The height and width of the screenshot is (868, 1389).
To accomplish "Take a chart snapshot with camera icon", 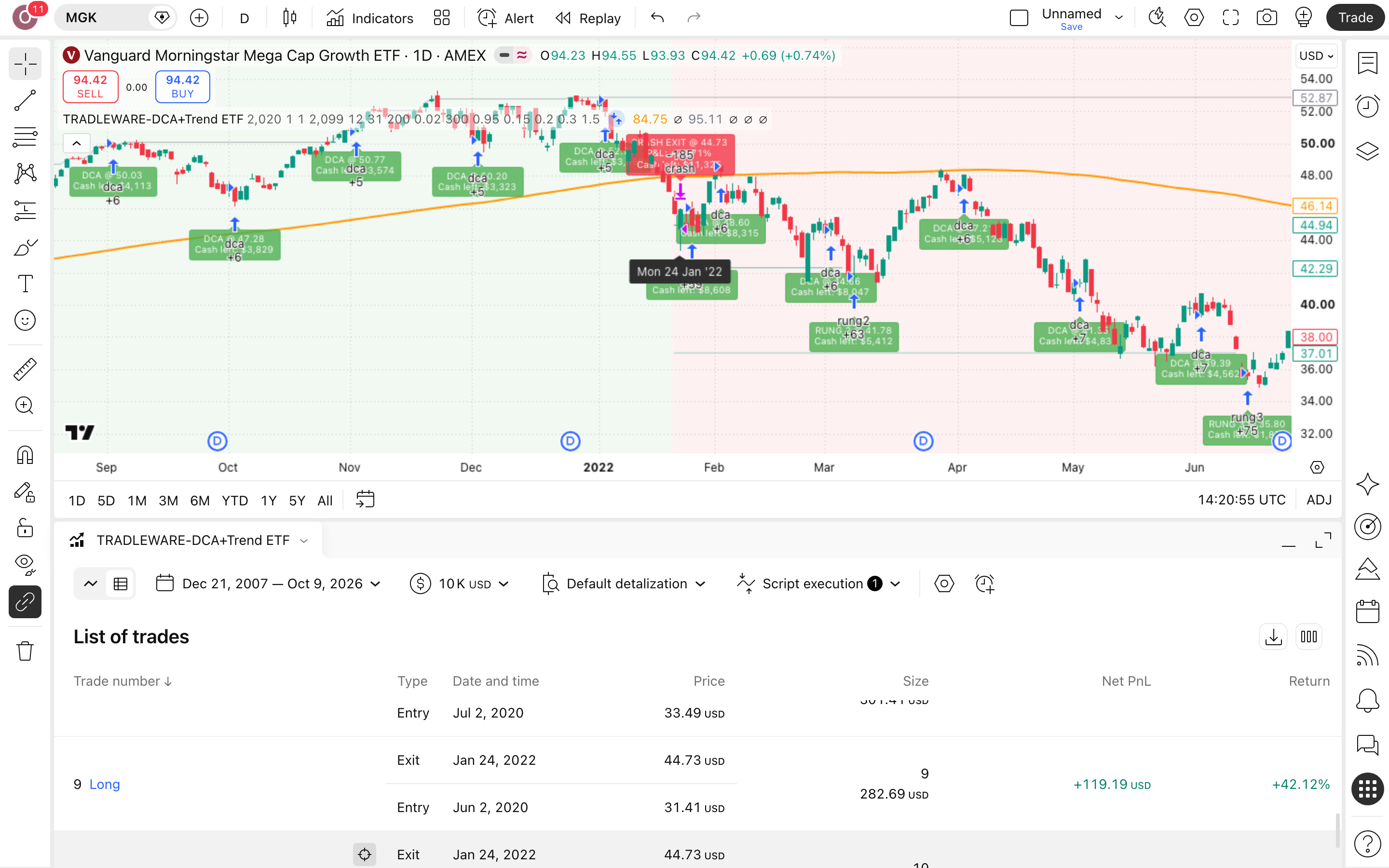I will (x=1267, y=18).
